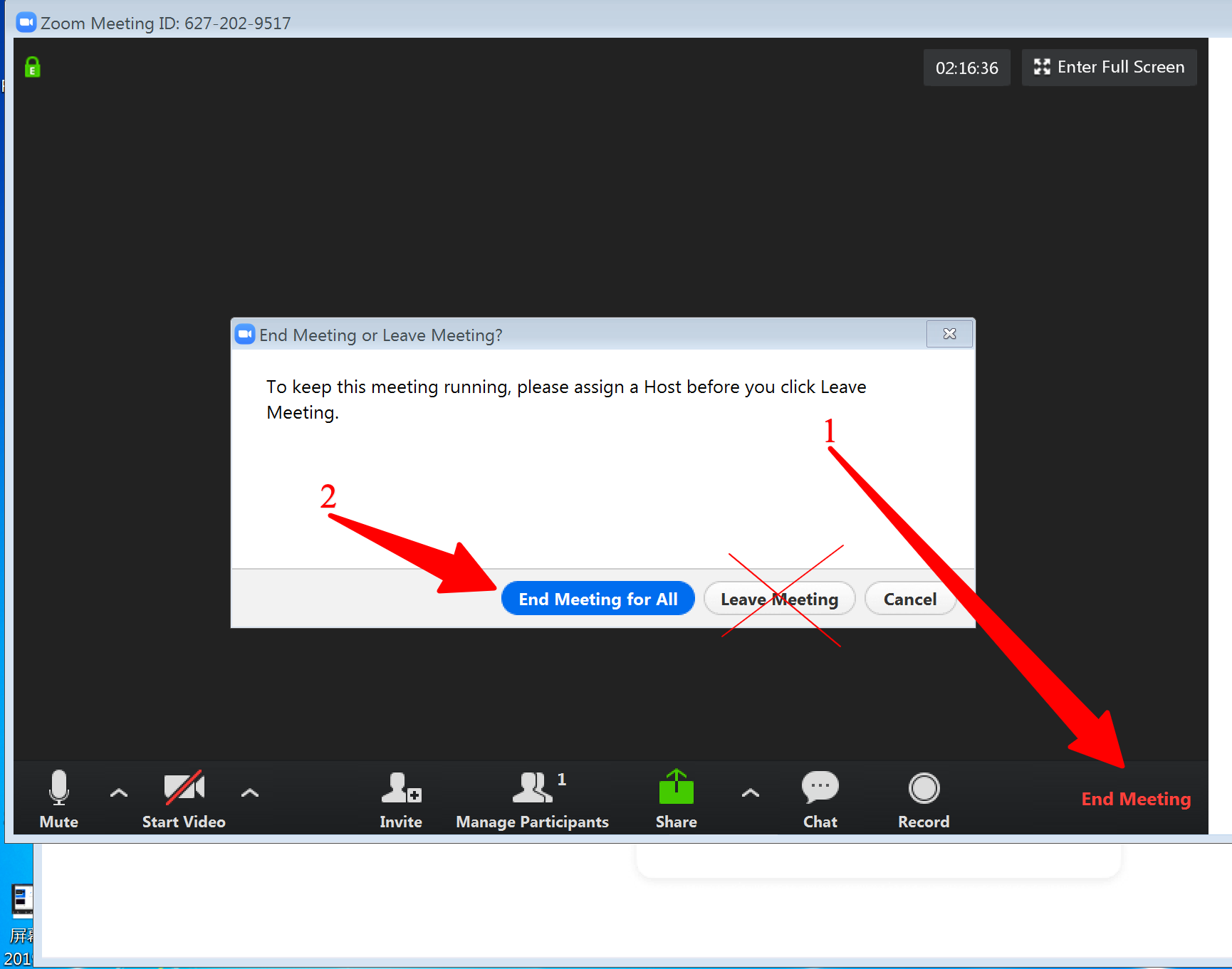Click the Zoom logo in the title bar

(x=26, y=22)
